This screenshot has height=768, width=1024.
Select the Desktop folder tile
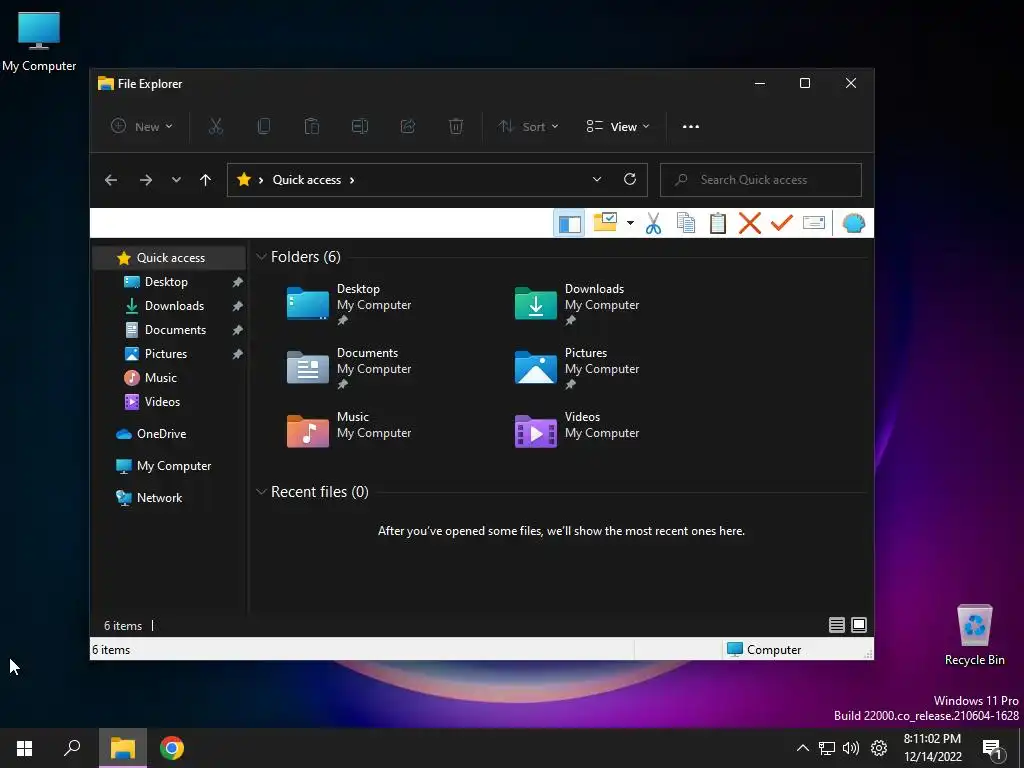[x=349, y=304]
